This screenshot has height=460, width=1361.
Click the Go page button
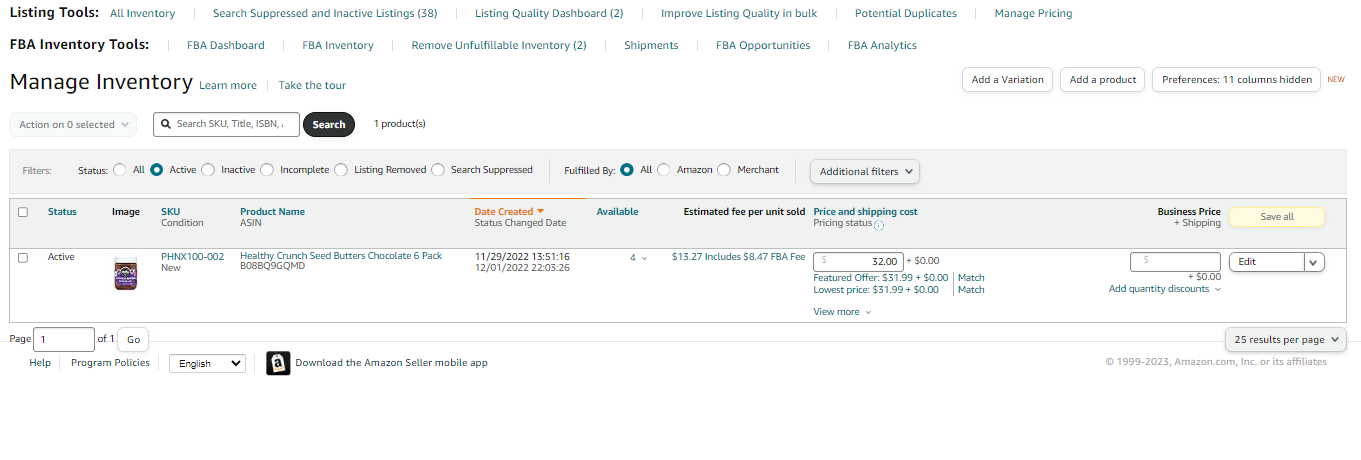133,340
